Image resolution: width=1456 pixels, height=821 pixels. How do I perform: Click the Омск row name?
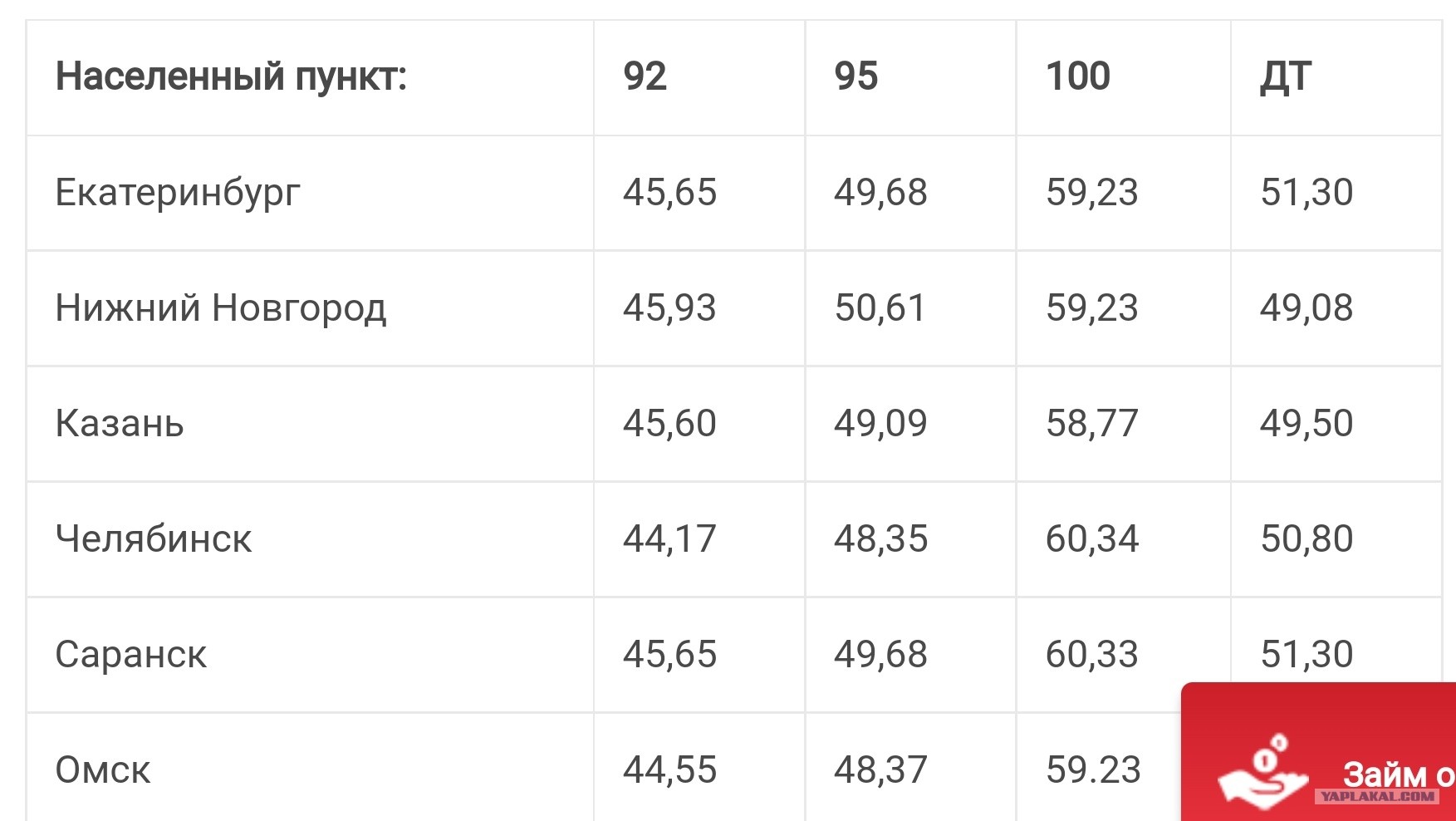point(103,770)
